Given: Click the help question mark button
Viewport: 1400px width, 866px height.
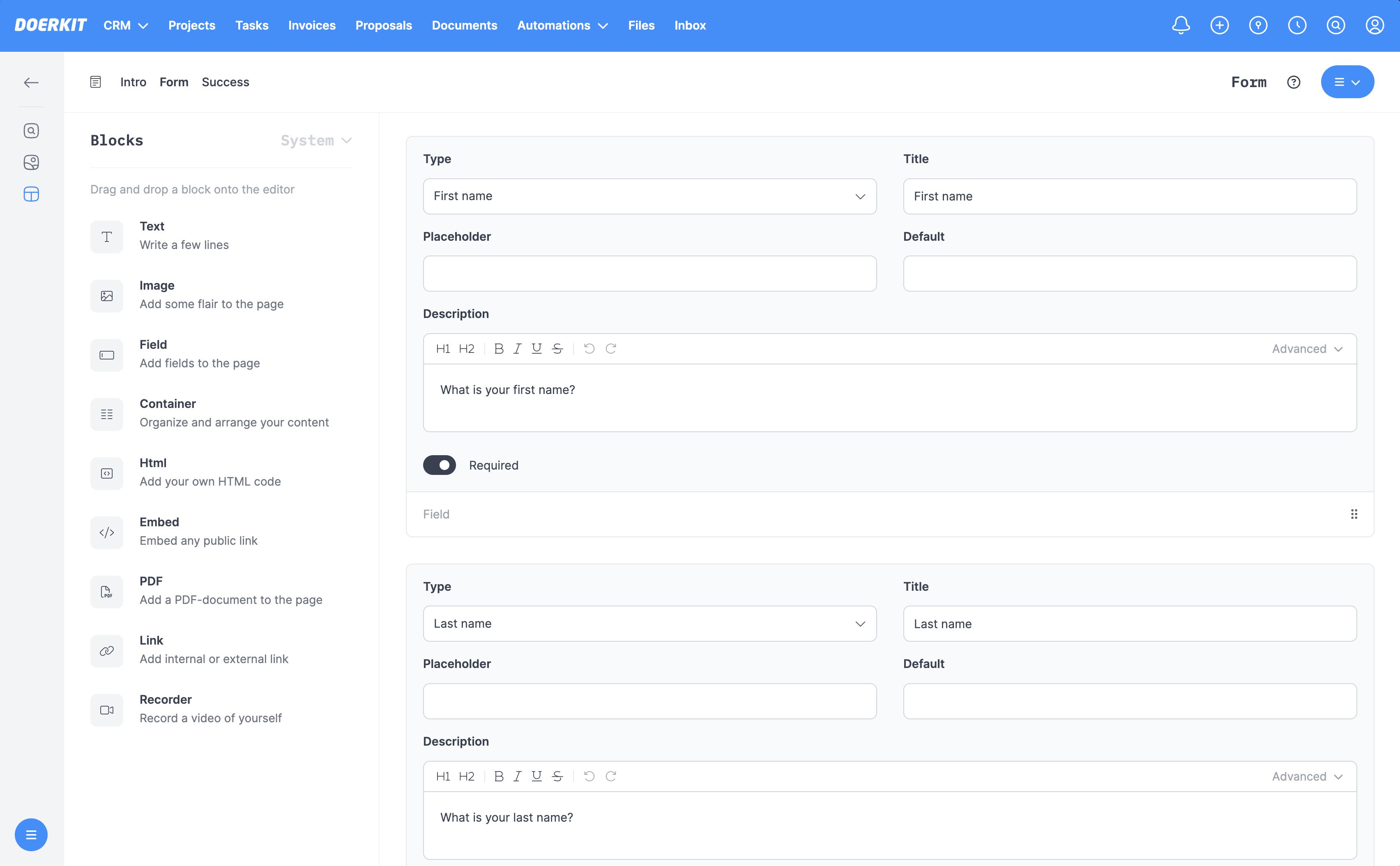Looking at the screenshot, I should (1294, 82).
